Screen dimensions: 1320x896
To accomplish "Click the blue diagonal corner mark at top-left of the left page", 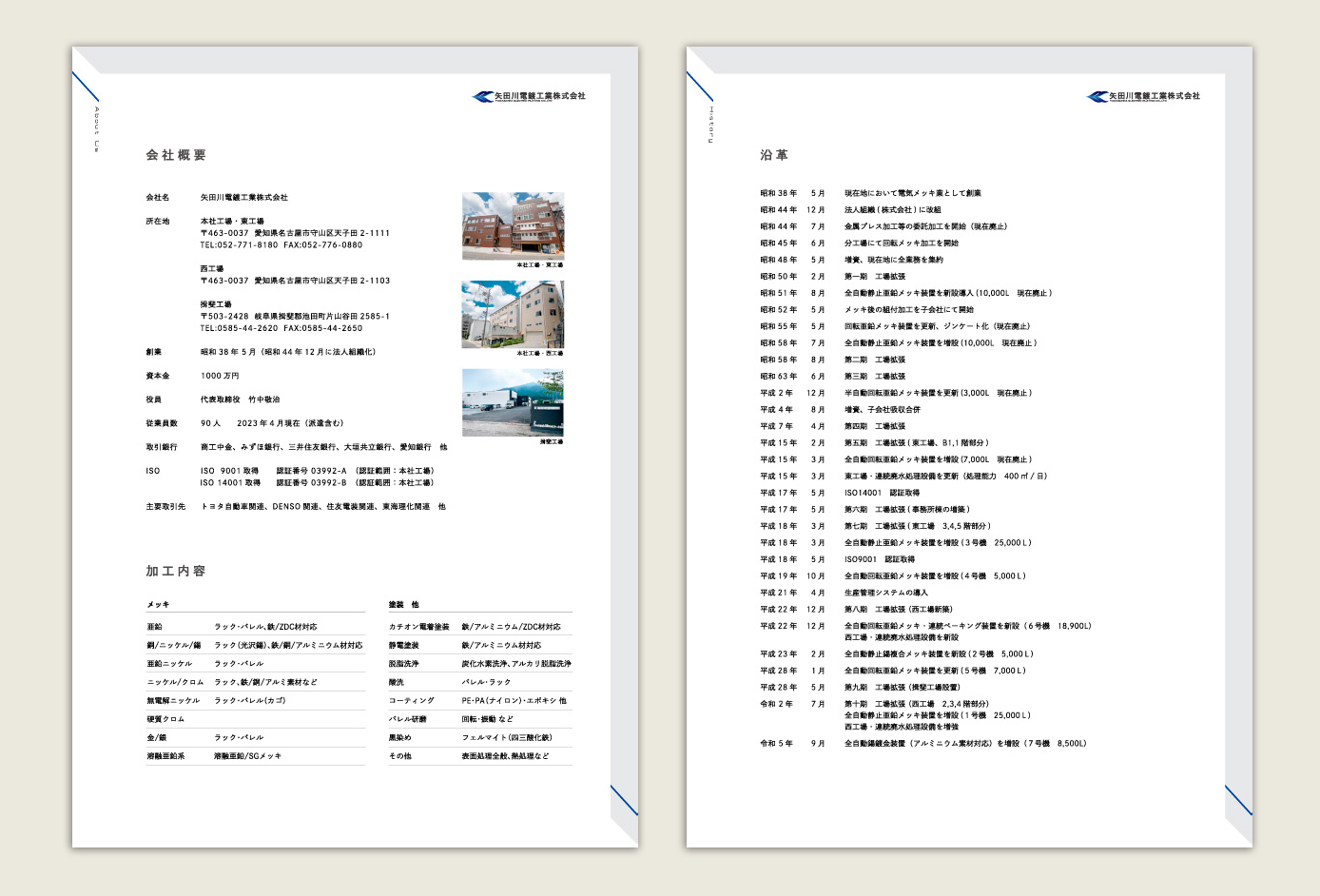I will 86,87.
